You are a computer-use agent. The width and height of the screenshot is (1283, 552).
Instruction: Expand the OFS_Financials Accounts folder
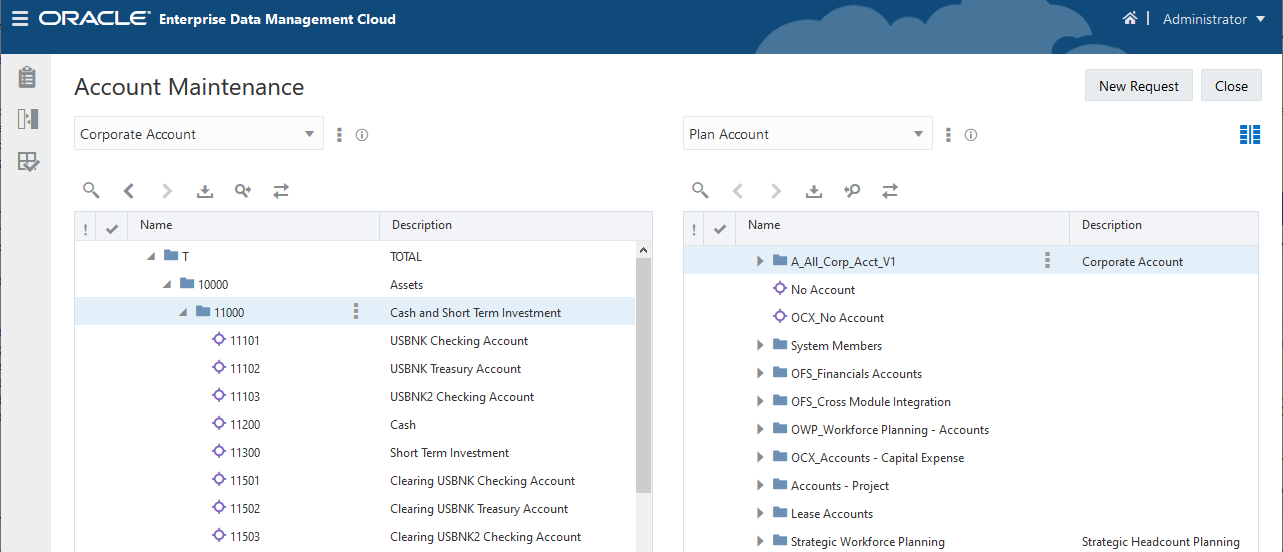761,374
